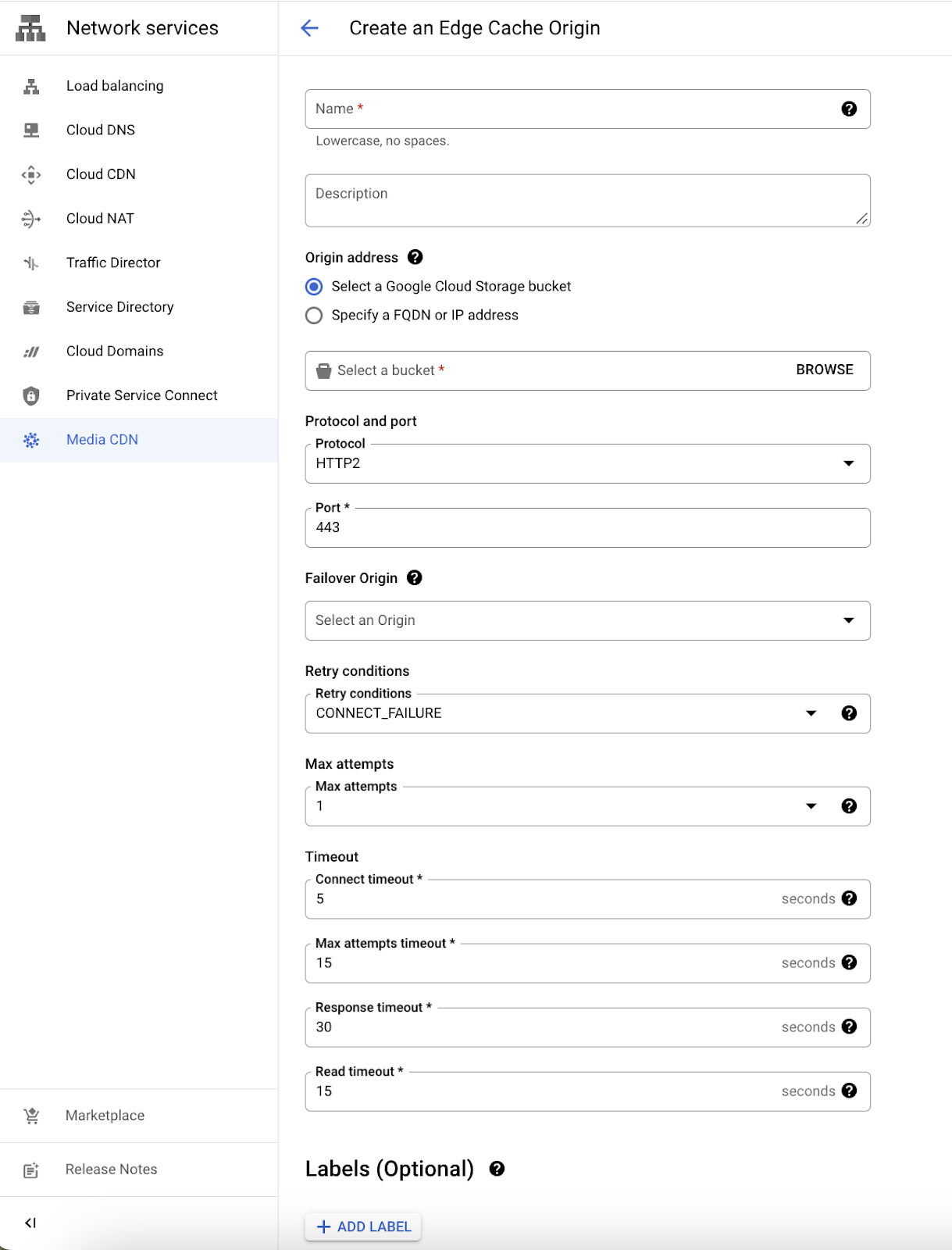
Task: Click the back arrow beside the page title
Action: click(310, 28)
